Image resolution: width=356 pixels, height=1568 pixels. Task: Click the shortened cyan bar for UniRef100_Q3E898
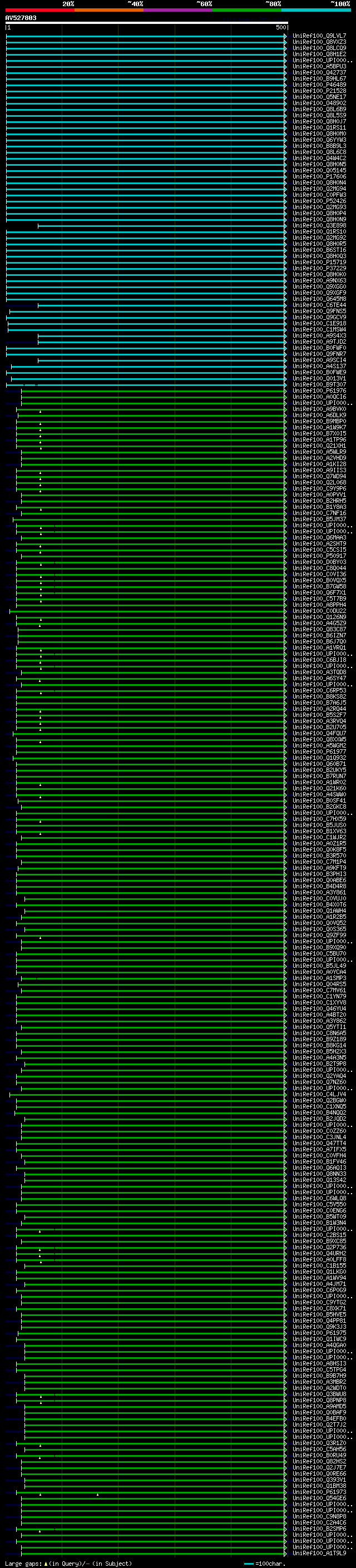(x=162, y=226)
